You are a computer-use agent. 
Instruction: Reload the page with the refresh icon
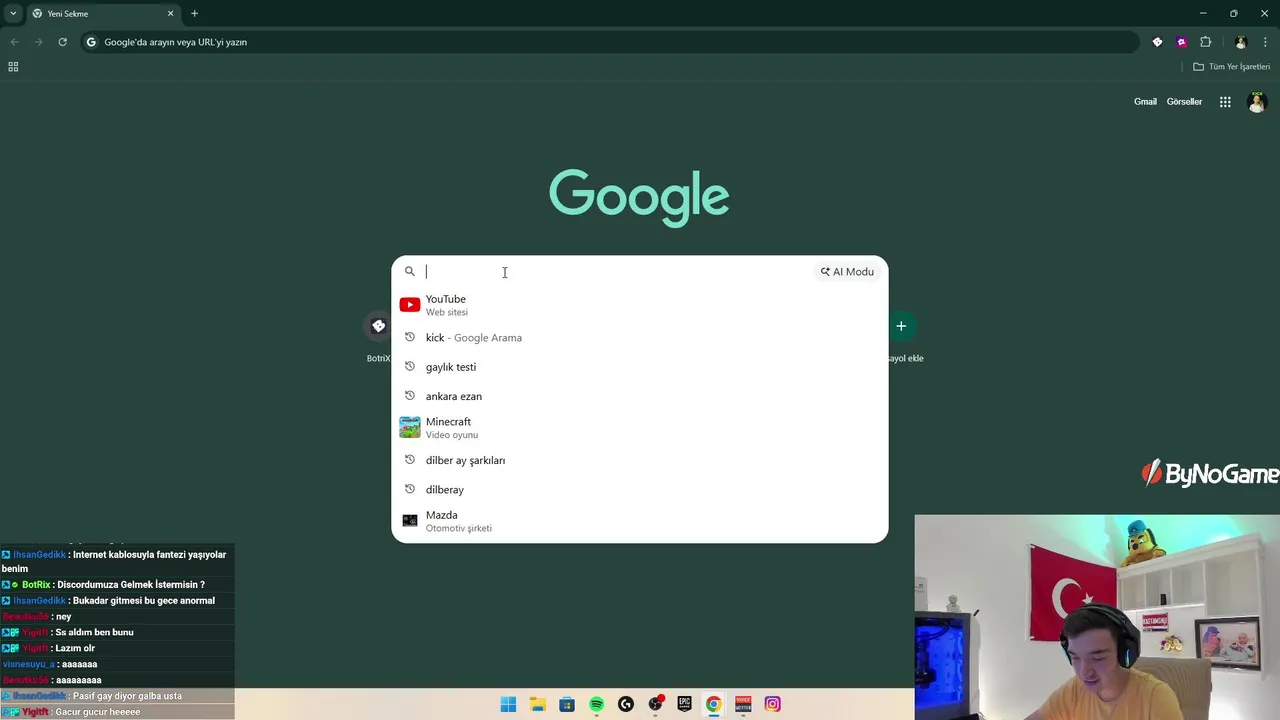coord(62,42)
